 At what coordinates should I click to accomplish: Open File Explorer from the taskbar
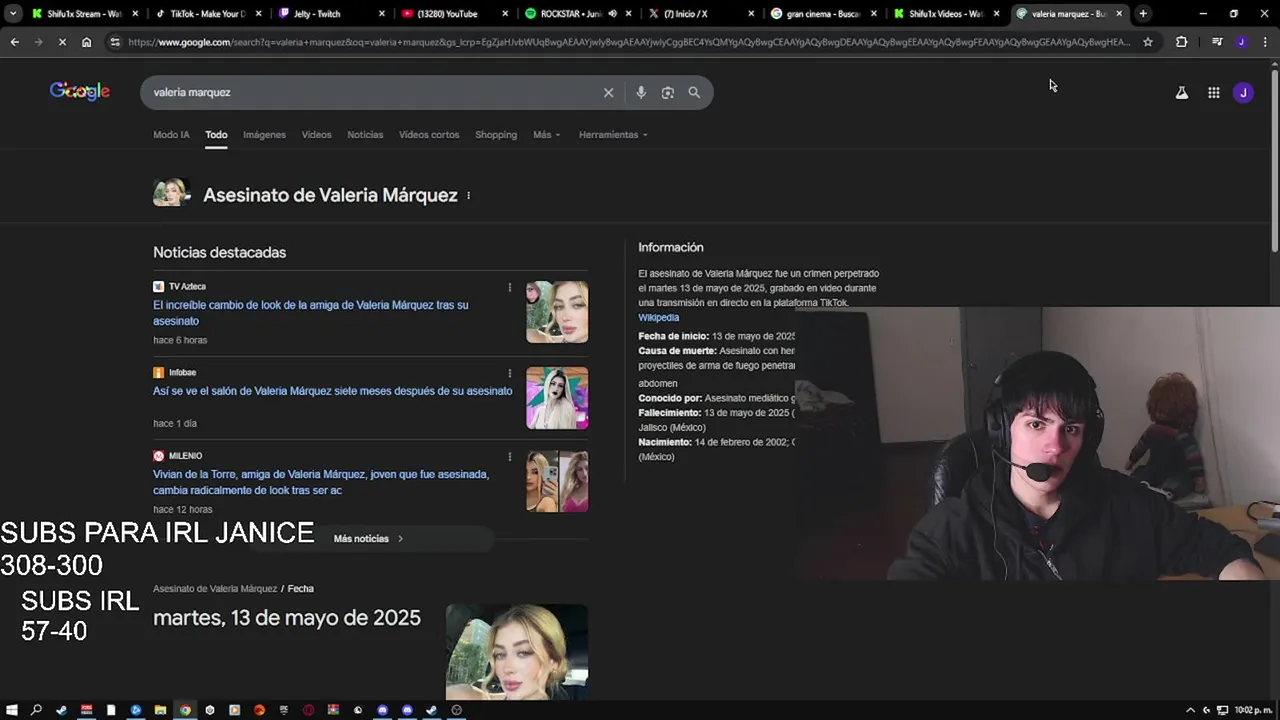tap(160, 710)
